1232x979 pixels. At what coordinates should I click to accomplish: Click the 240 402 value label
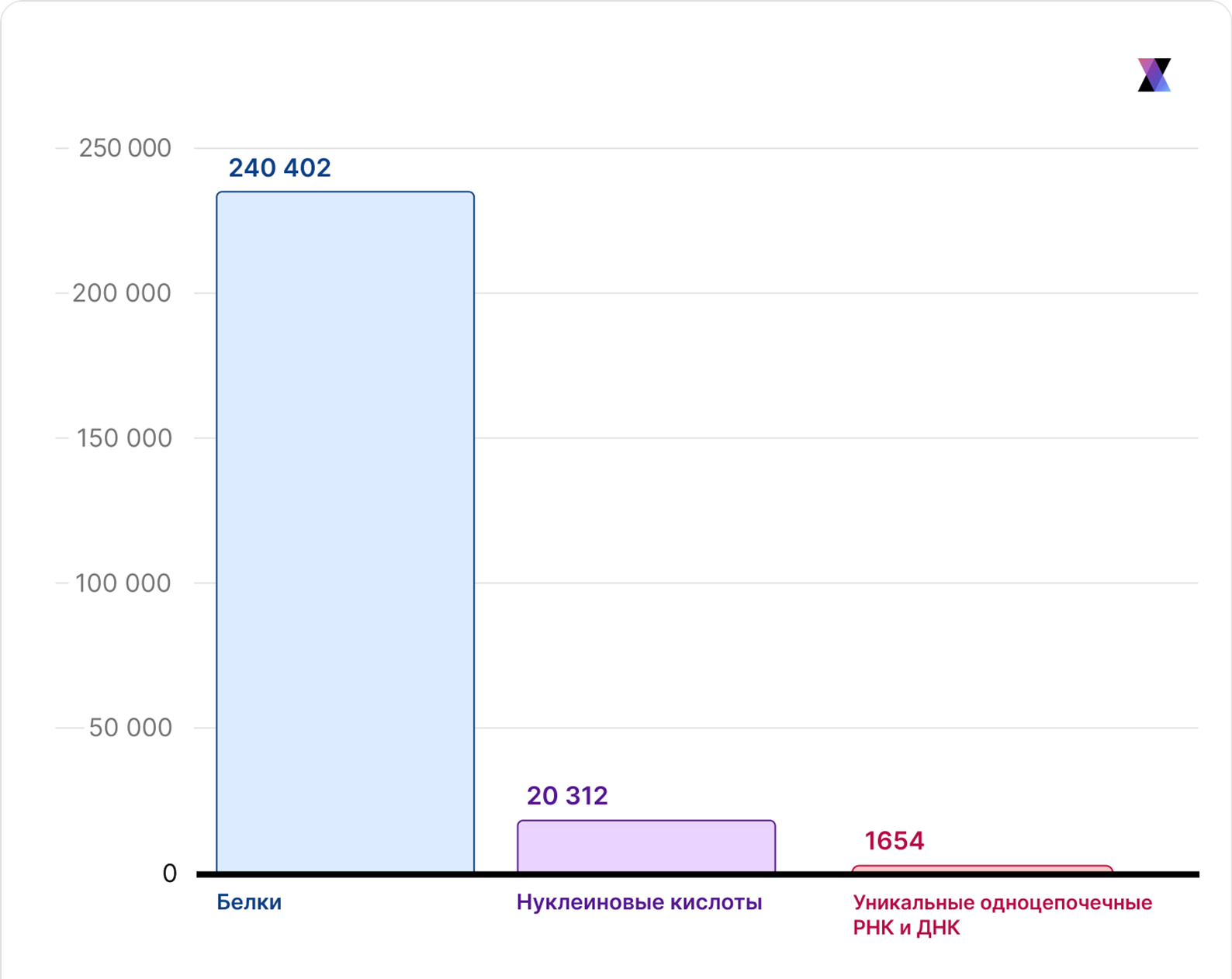point(279,168)
